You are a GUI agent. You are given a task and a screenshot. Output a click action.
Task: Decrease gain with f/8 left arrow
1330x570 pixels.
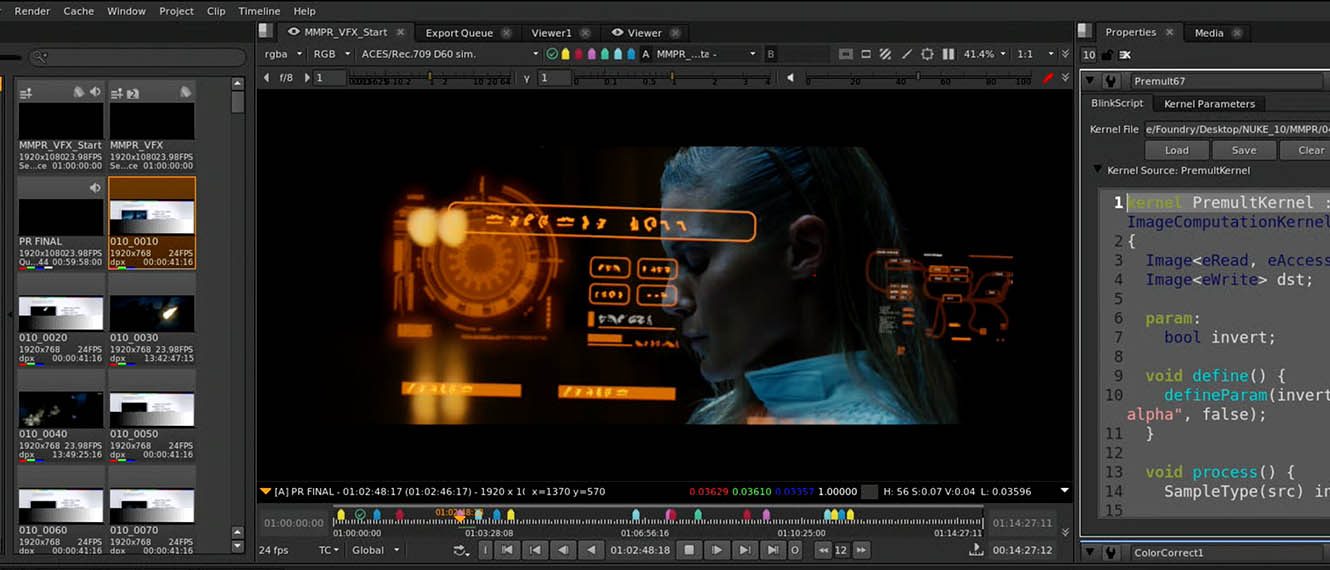coord(267,78)
